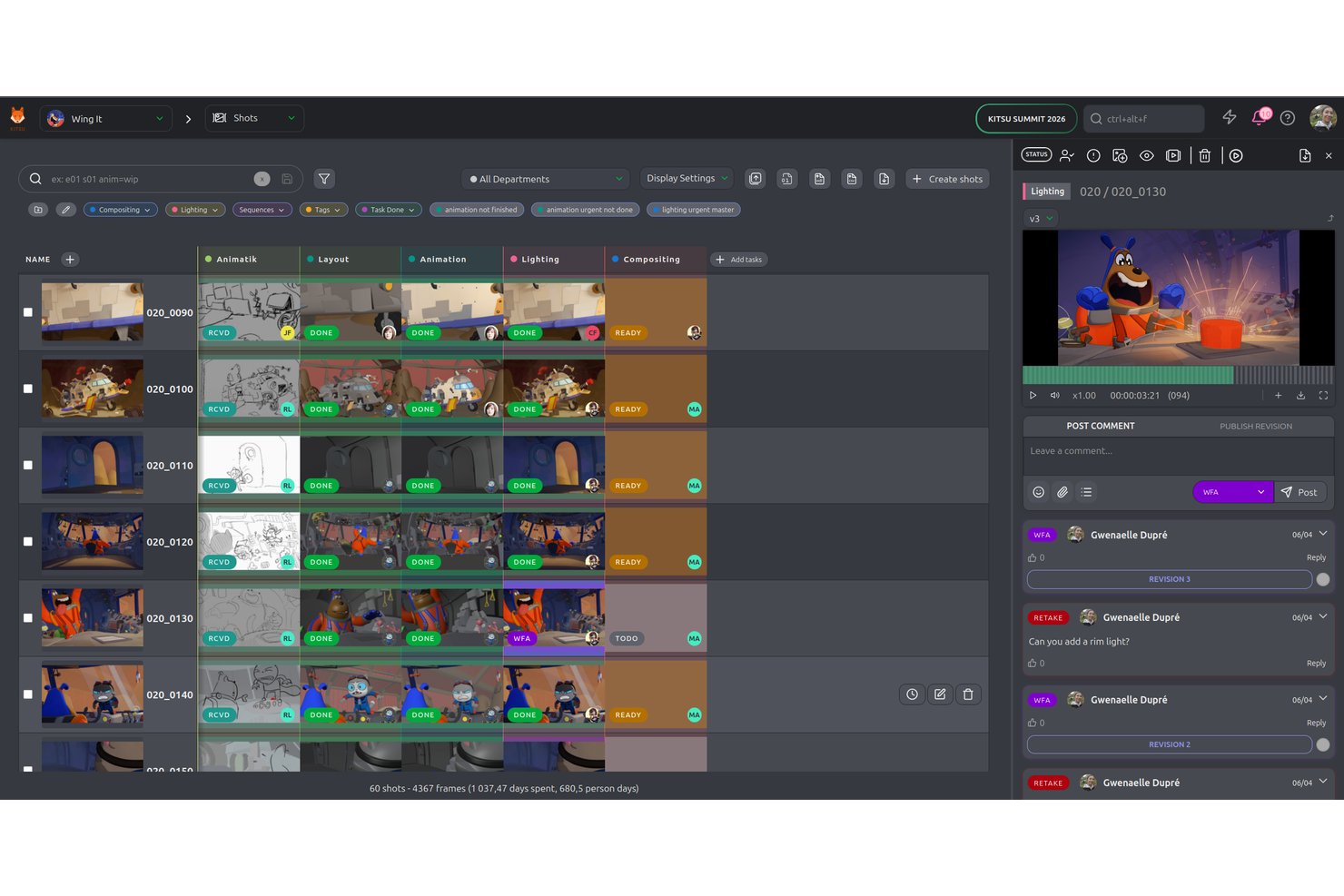Open the Wing It production dropdown
This screenshot has height=896, width=1344.
click(x=105, y=118)
